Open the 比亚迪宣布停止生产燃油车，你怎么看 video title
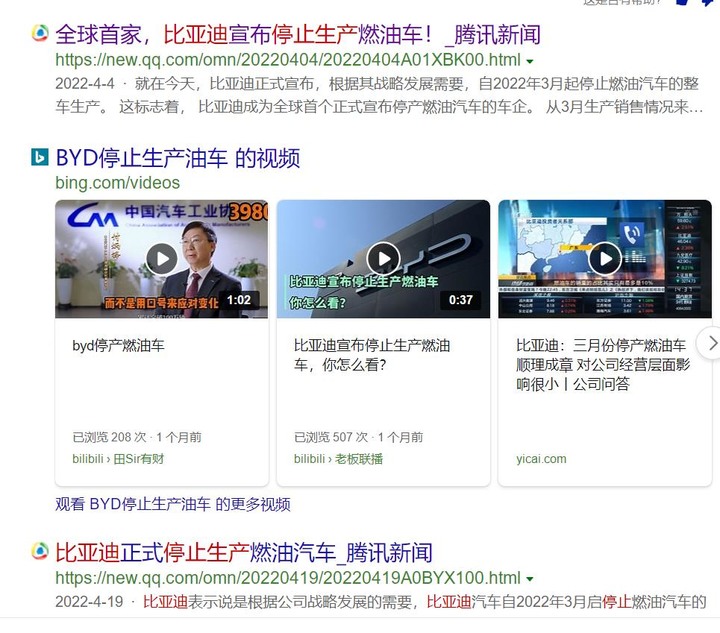The height and width of the screenshot is (633, 720). click(372, 355)
